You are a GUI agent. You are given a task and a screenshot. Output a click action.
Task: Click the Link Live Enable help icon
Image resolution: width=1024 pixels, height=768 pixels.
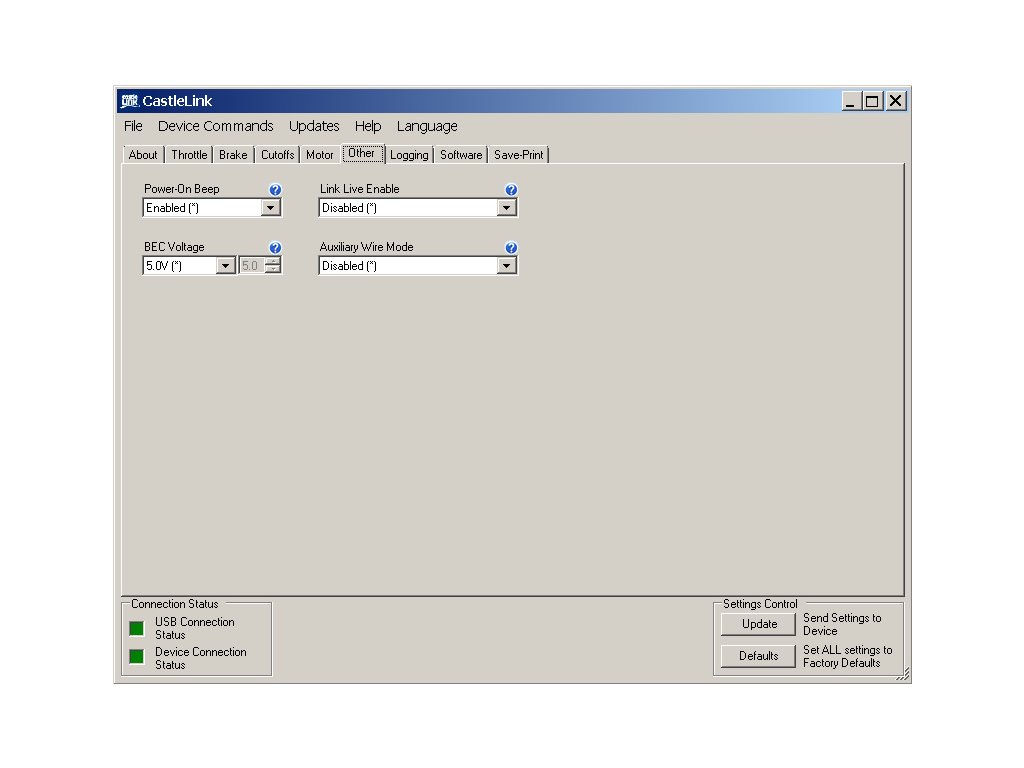click(511, 190)
